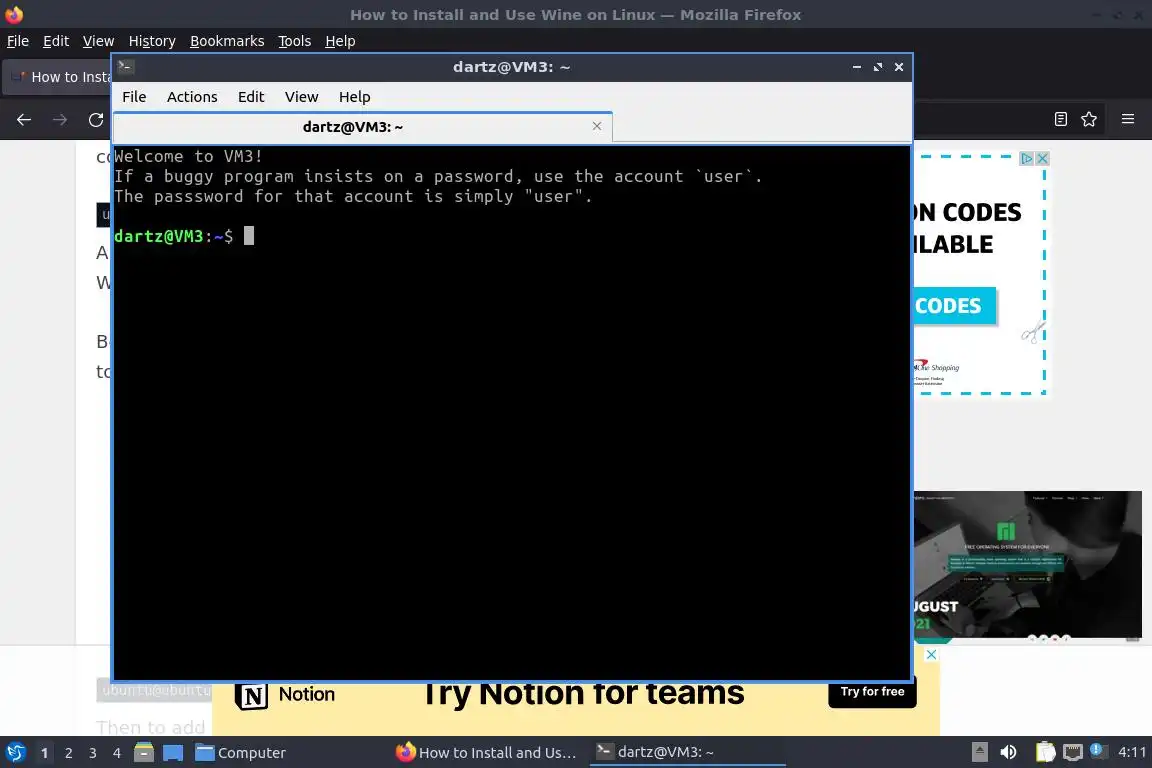The height and width of the screenshot is (768, 1152).
Task: Toggle Firefox reader view
Action: 1061,119
